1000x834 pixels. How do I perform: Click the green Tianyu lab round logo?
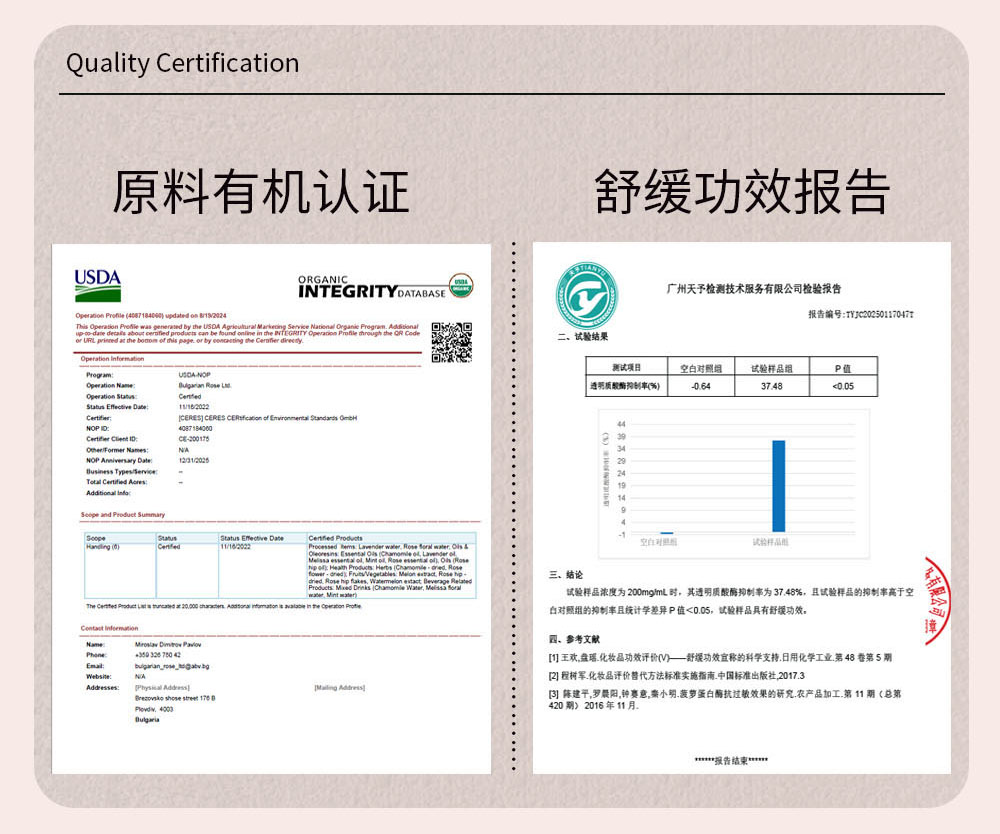point(587,296)
